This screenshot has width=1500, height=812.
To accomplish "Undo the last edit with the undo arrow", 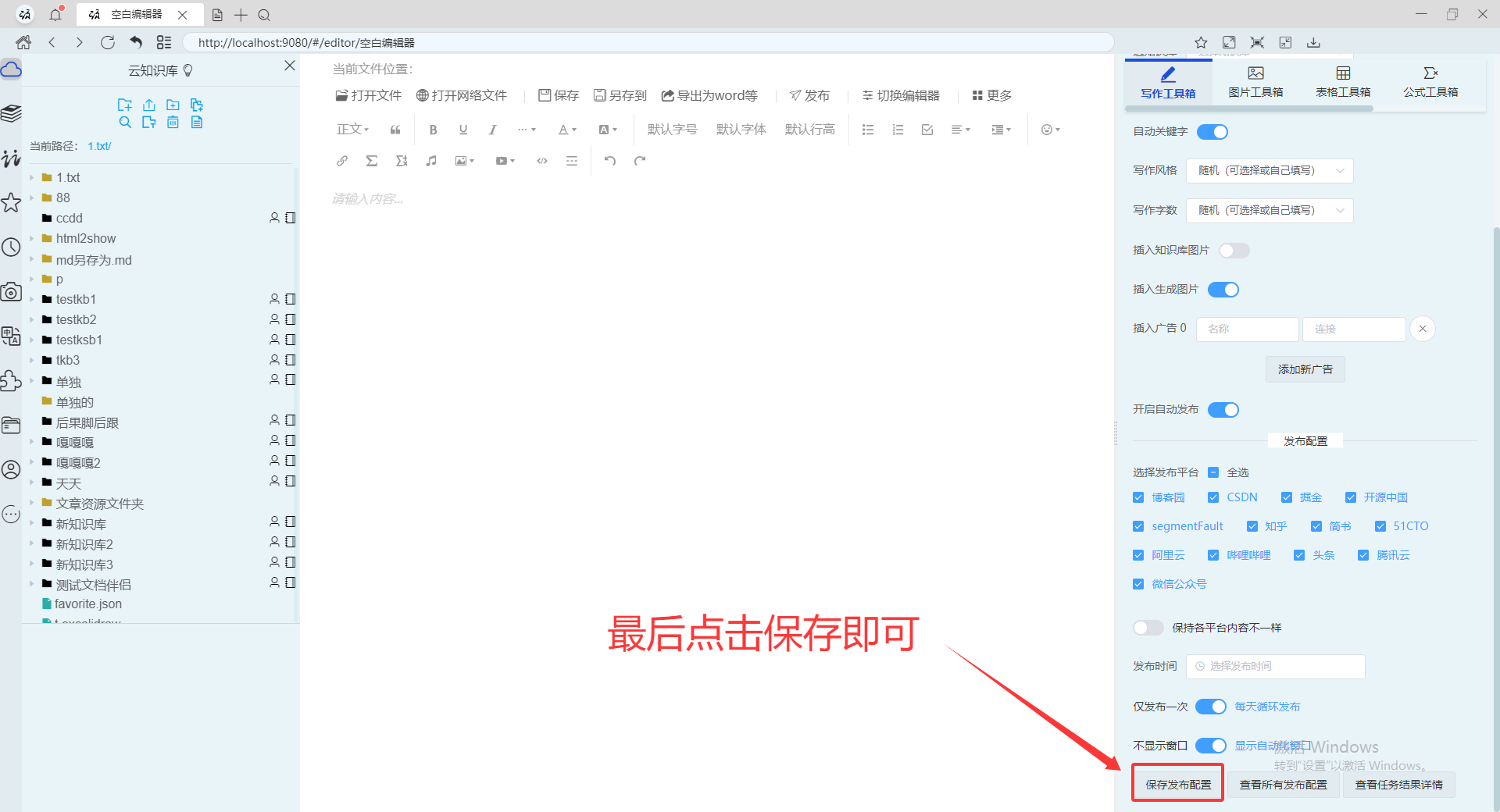I will [610, 160].
